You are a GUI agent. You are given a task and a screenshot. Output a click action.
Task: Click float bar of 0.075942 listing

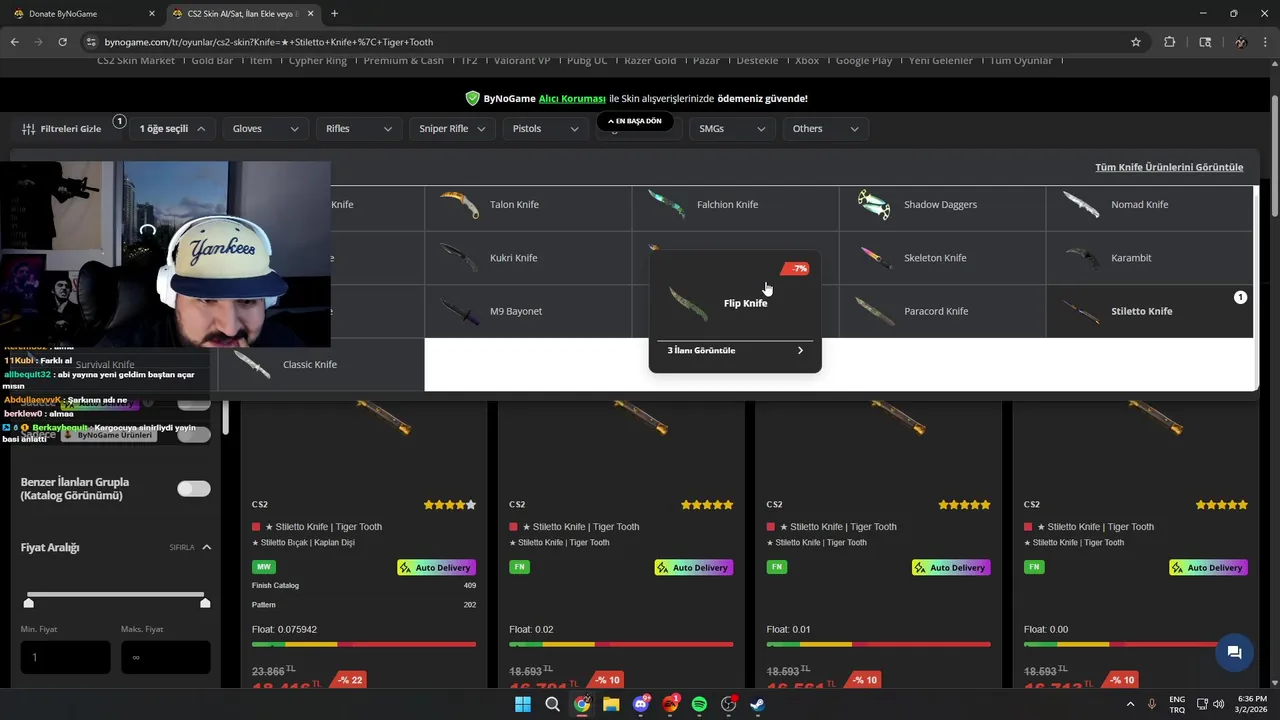364,644
